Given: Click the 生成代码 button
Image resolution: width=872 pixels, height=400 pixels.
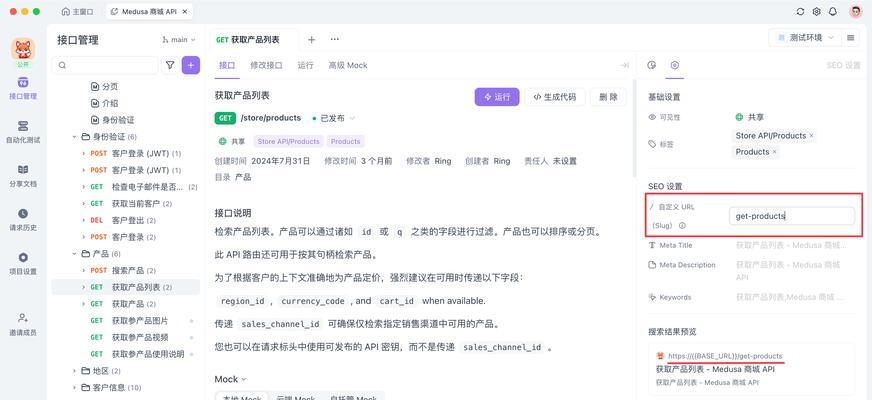Looking at the screenshot, I should pyautogui.click(x=554, y=97).
